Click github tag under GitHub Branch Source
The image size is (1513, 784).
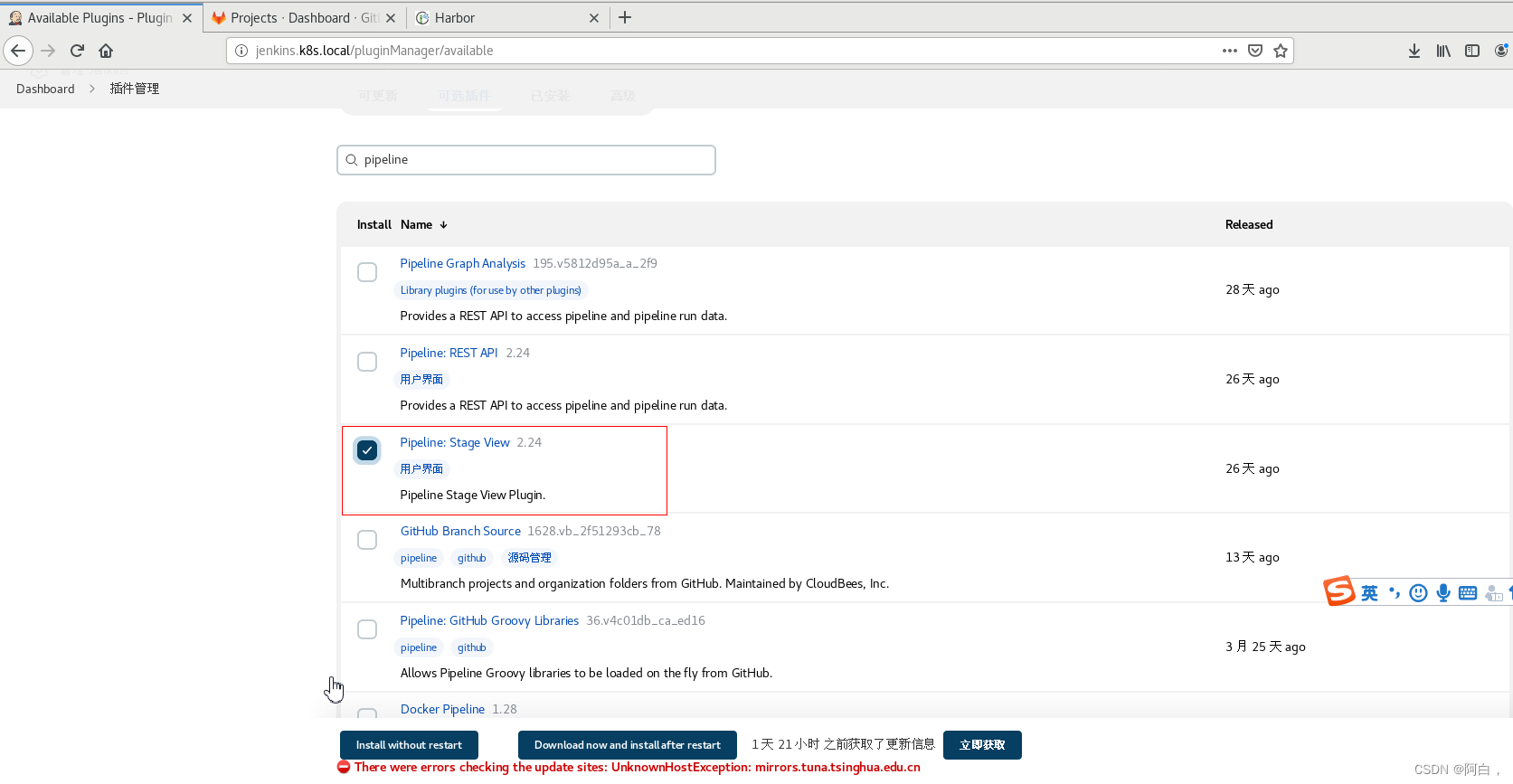click(472, 558)
